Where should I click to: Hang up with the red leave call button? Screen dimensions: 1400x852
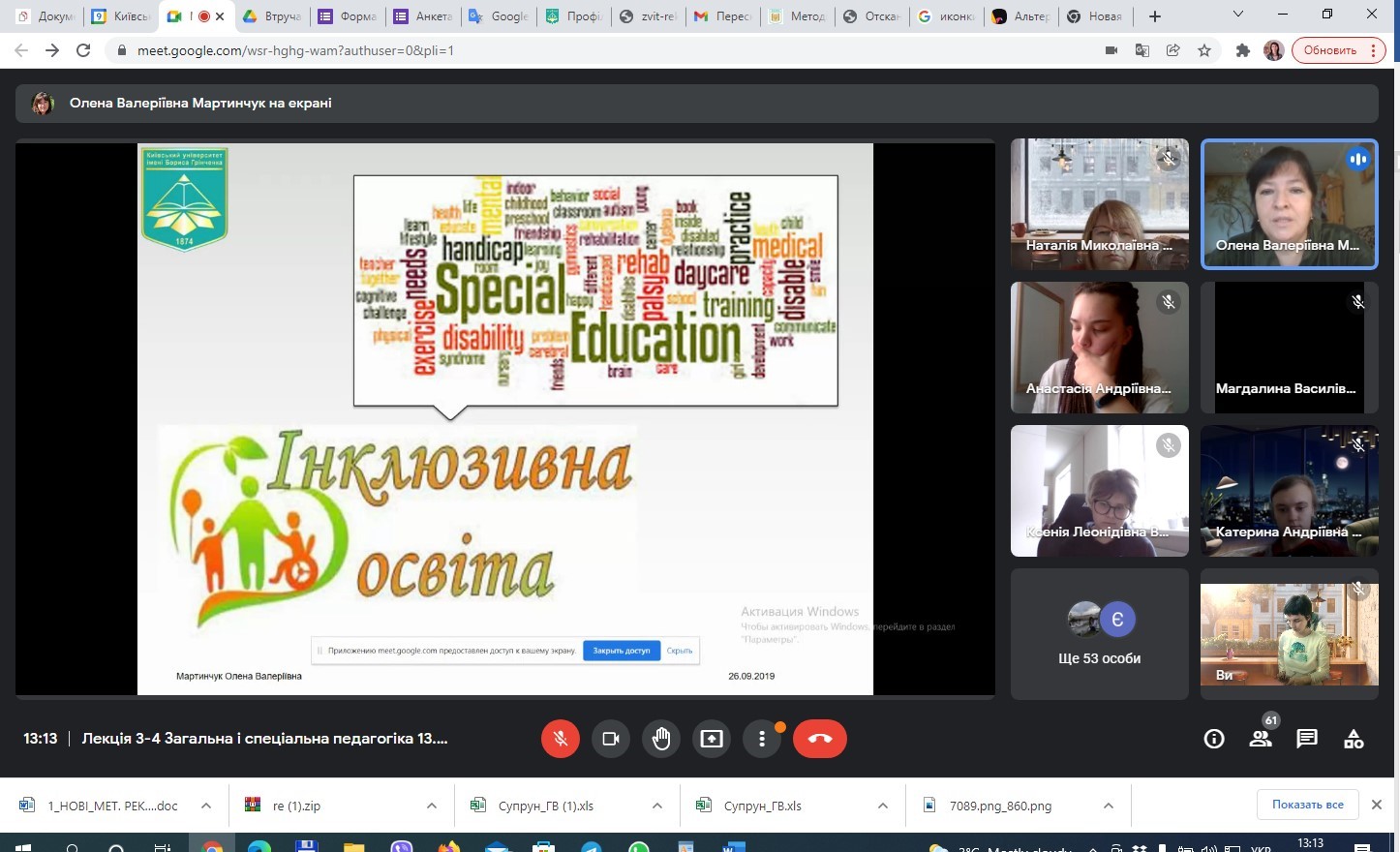coord(819,739)
